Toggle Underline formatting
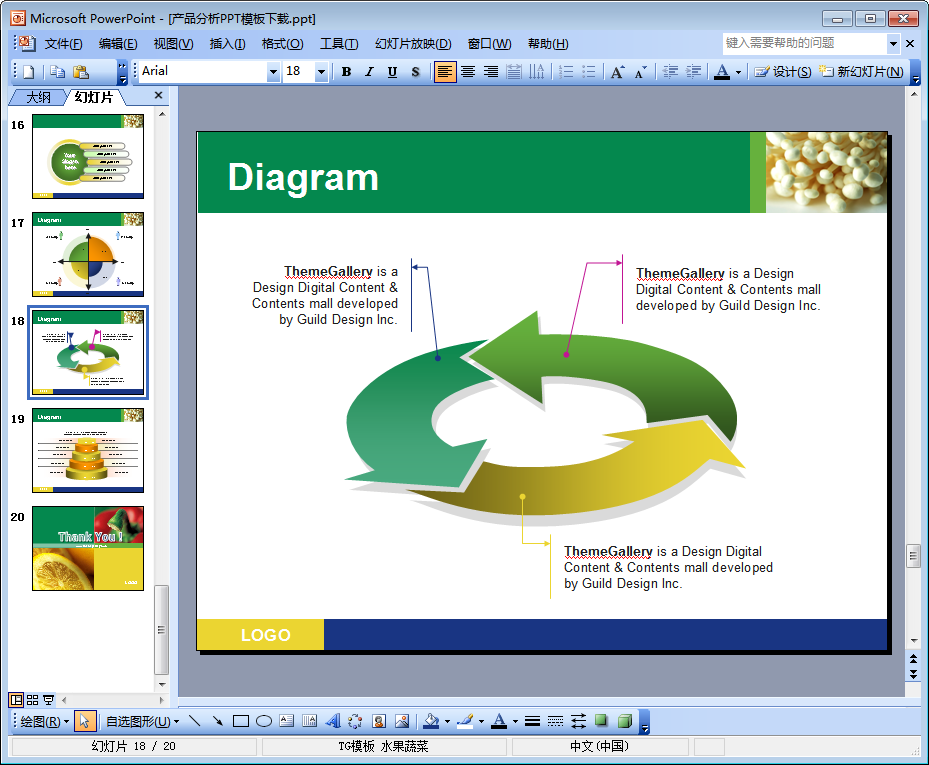This screenshot has height=765, width=929. (392, 72)
